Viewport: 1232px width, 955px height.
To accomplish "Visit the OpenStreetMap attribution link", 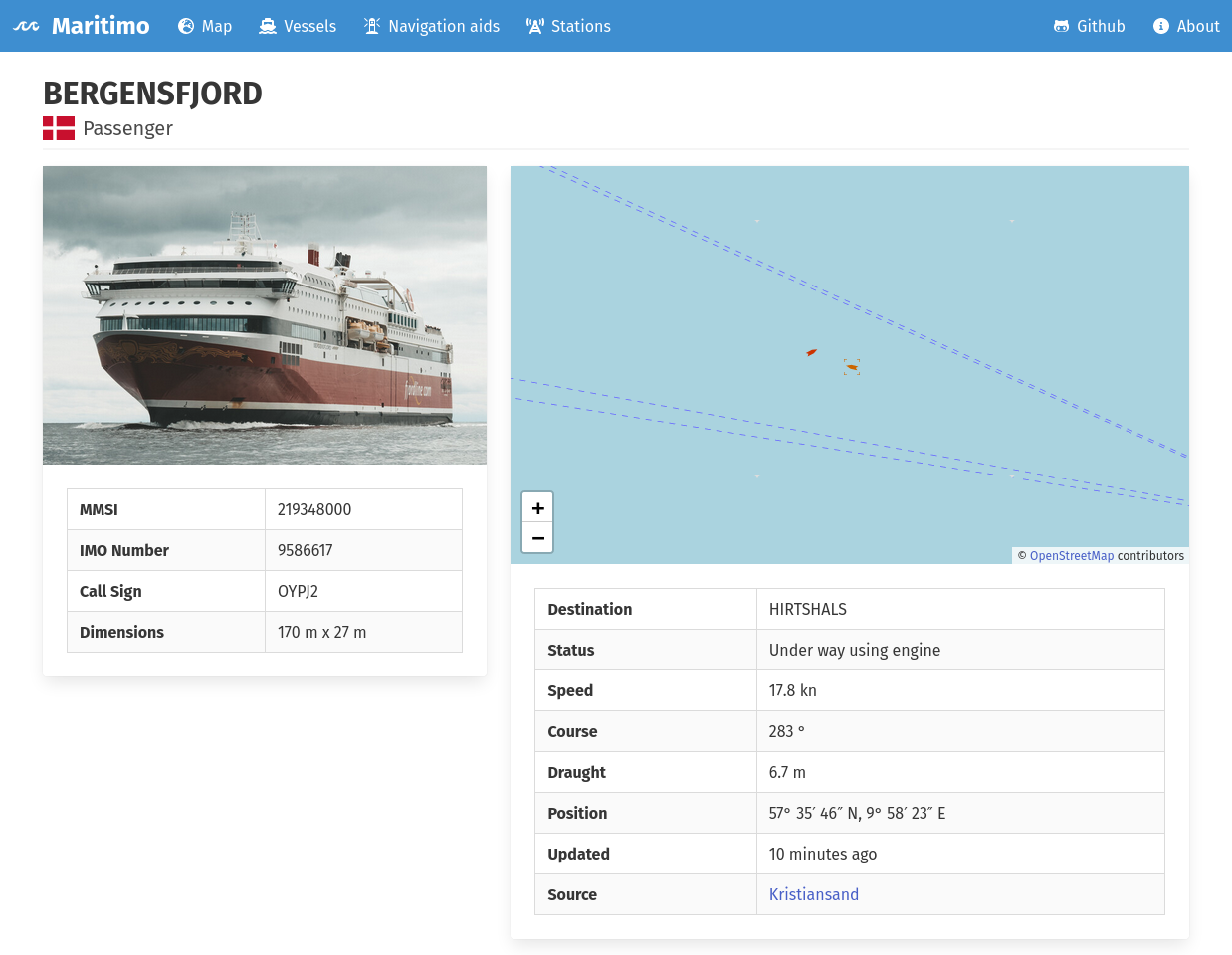I will 1072,556.
